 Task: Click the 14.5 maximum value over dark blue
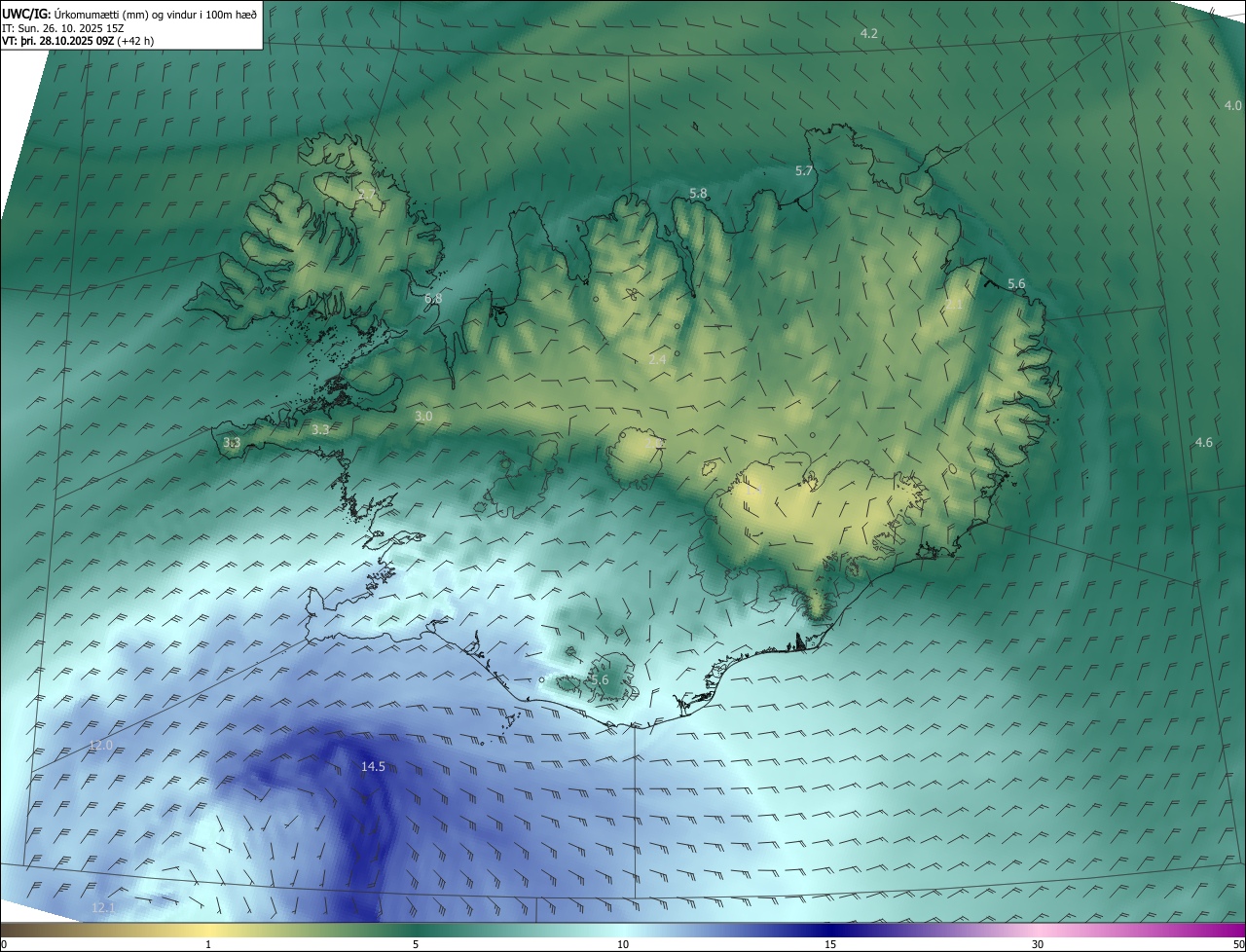373,767
